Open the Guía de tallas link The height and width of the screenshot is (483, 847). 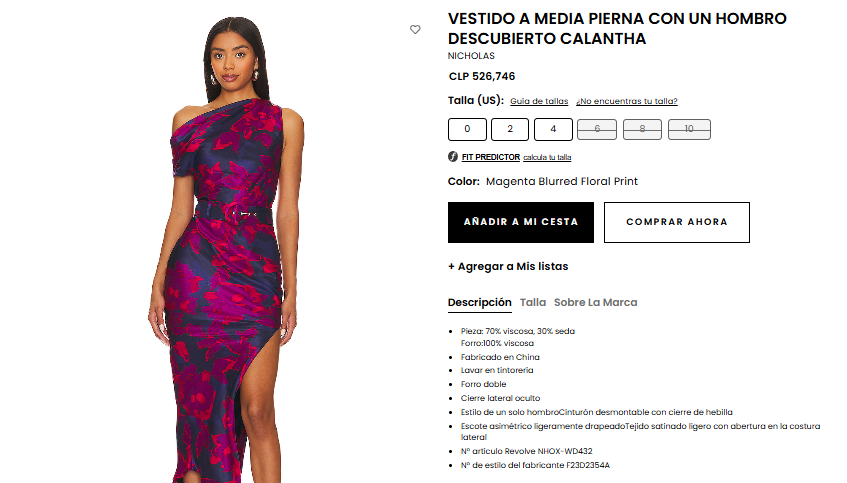pos(539,101)
